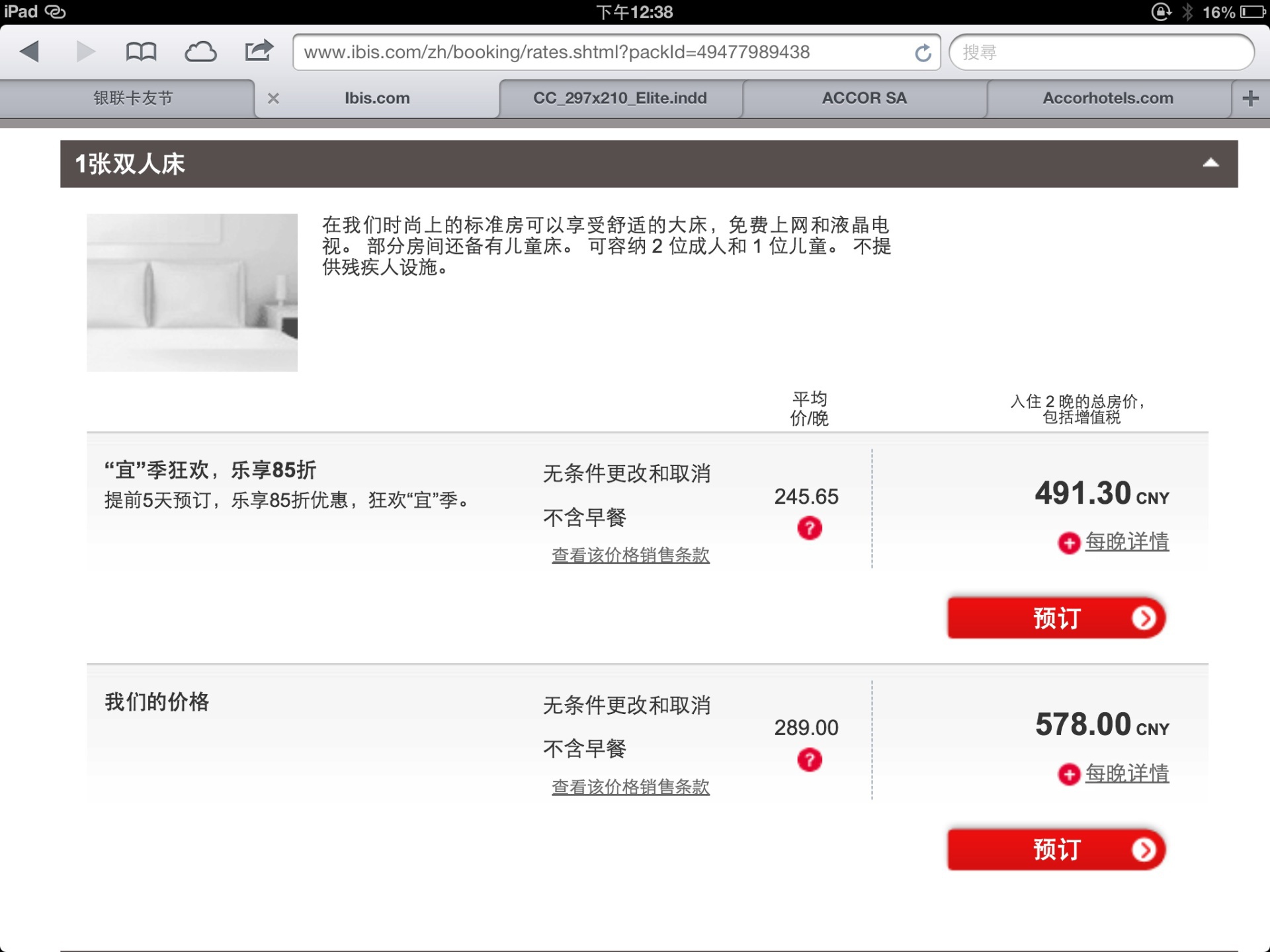1270x952 pixels.
Task: Click the 491.30 CNY total price
Action: click(x=1102, y=493)
